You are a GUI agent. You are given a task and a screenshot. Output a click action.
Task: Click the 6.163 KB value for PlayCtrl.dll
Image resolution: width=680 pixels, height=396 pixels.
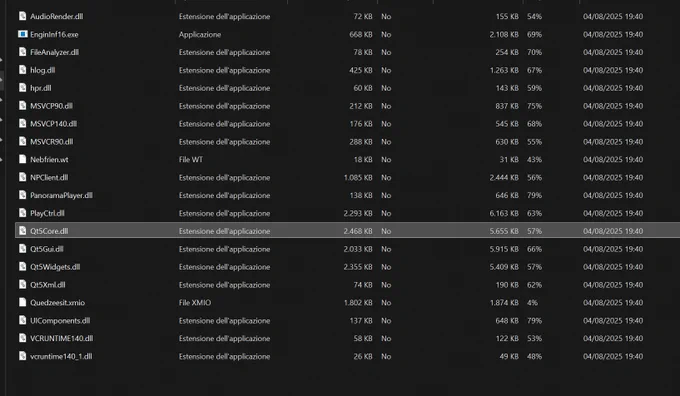[504, 213]
